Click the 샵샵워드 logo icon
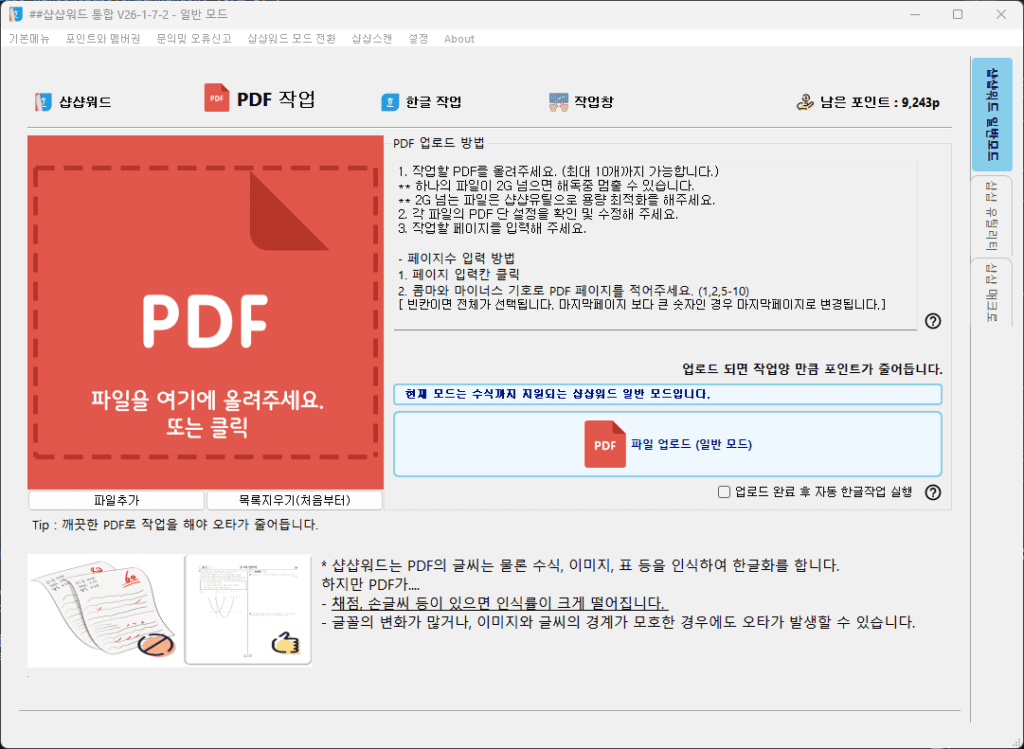 (43, 102)
